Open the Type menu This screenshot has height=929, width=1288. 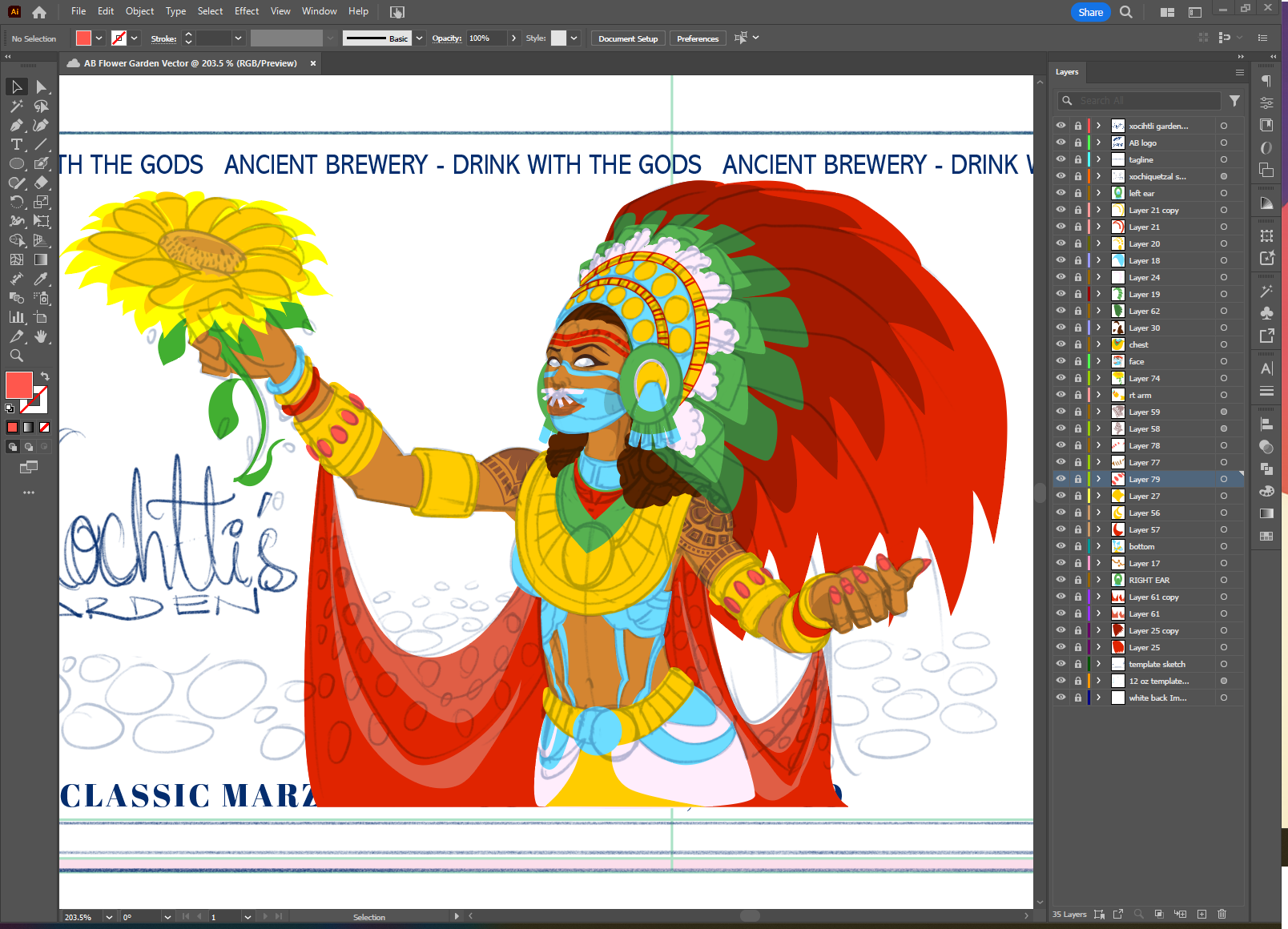(x=175, y=11)
